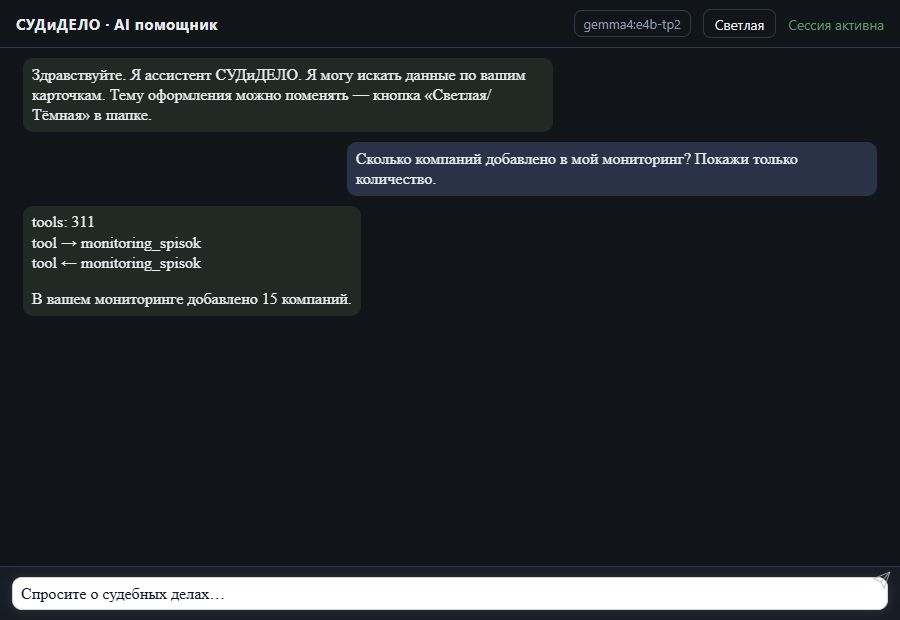Click the 'tool ← monitoring_spisok' result line
Screen dimensions: 900x620
(x=117, y=263)
